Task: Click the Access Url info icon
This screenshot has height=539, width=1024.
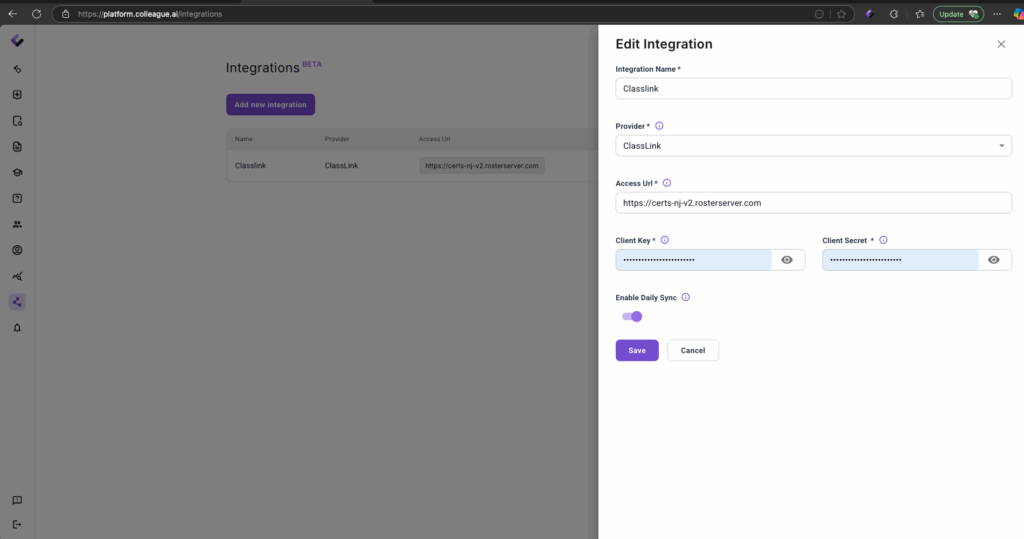Action: tap(667, 183)
